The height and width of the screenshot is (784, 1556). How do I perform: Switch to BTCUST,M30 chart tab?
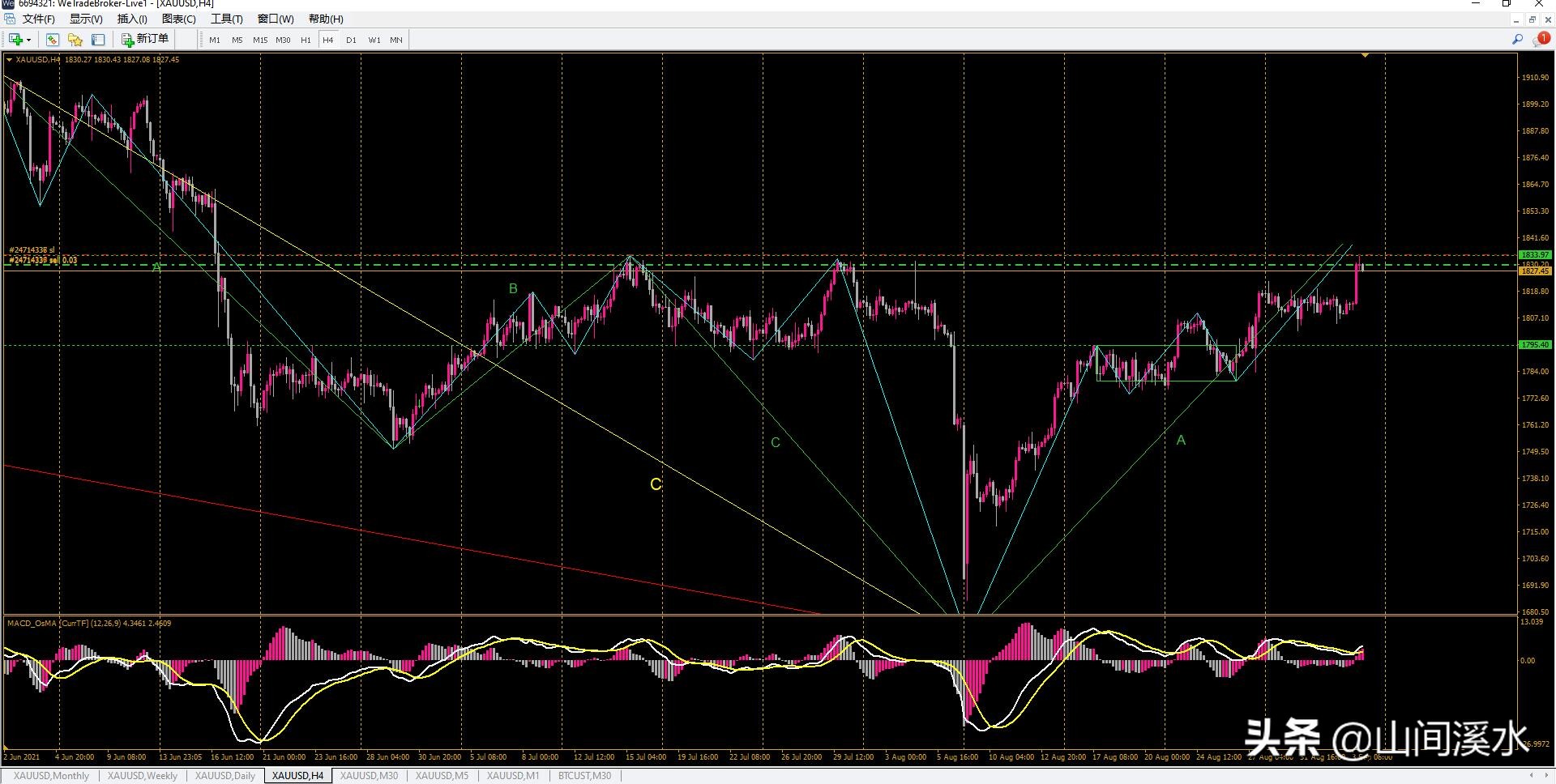coord(584,776)
